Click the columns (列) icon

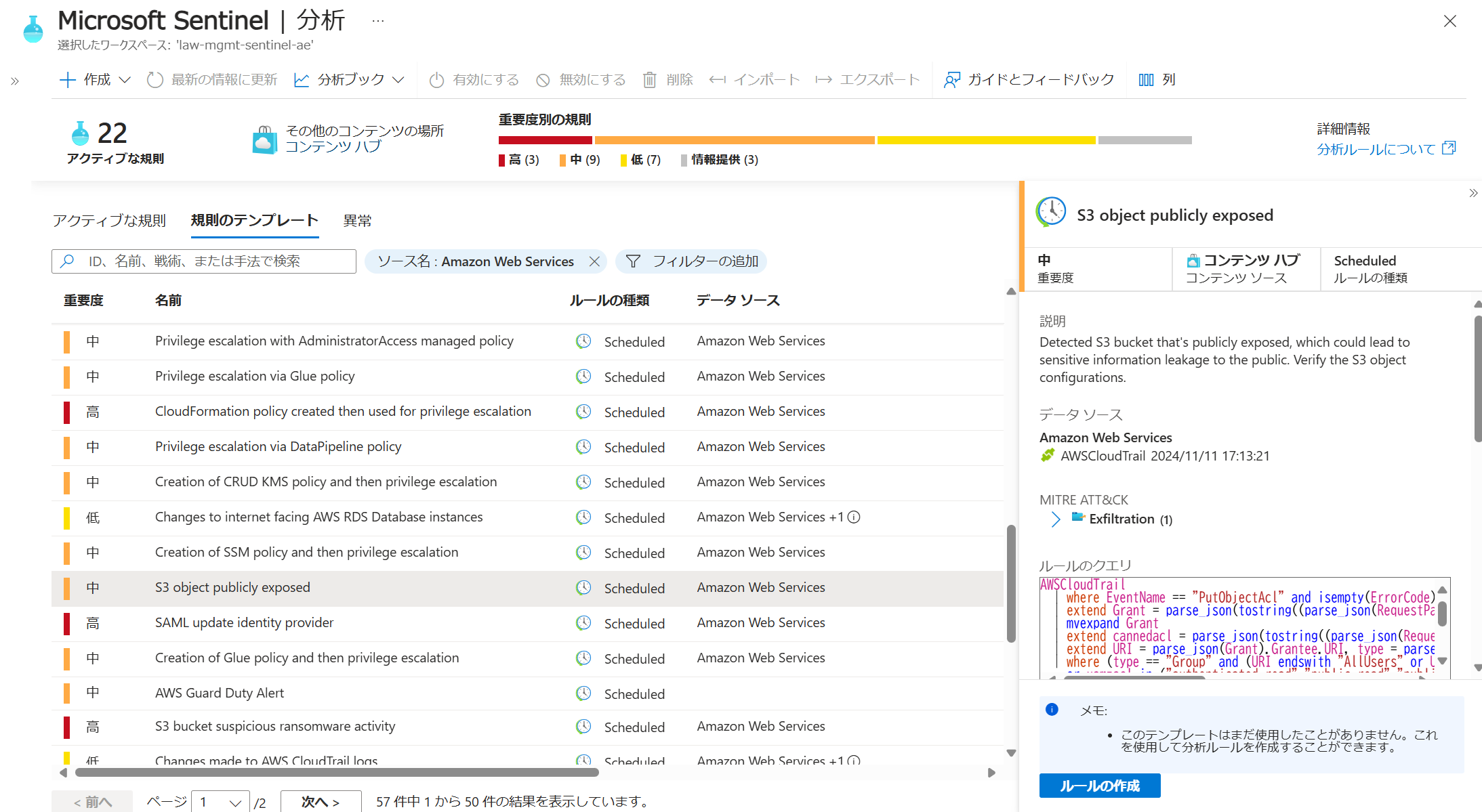(1146, 80)
